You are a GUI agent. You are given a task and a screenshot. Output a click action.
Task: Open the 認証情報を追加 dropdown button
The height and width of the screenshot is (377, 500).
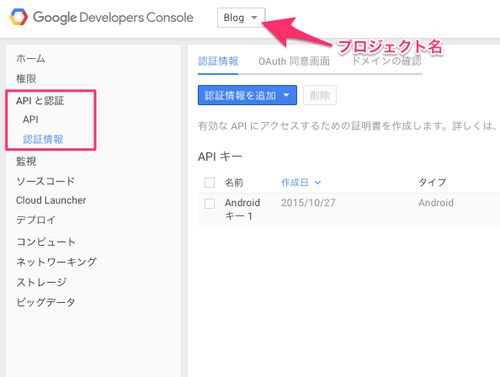pos(247,95)
